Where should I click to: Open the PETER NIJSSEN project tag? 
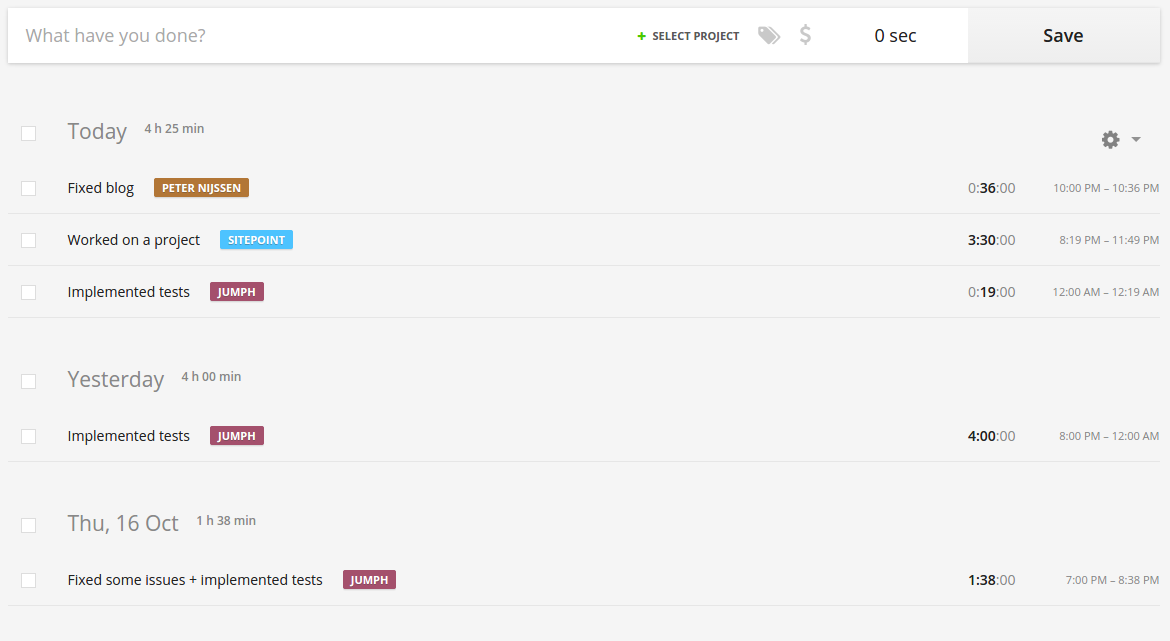click(x=201, y=187)
